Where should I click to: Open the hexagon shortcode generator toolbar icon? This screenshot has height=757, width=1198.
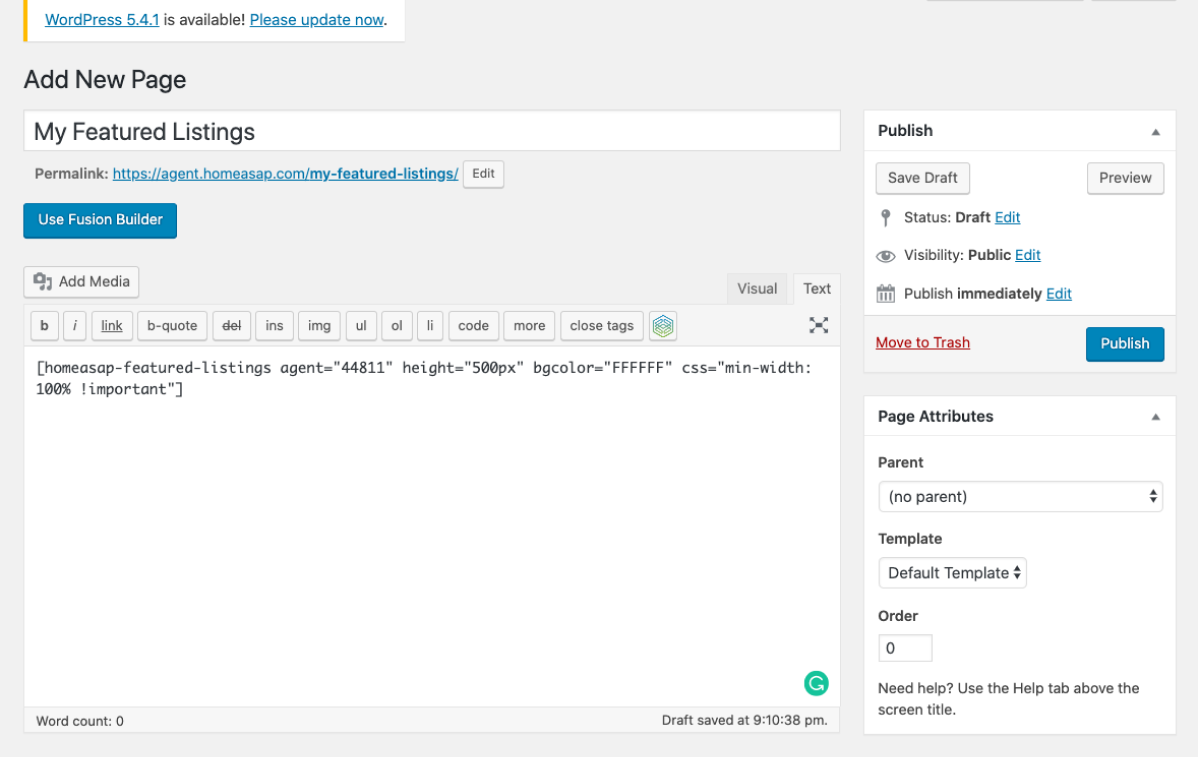662,325
